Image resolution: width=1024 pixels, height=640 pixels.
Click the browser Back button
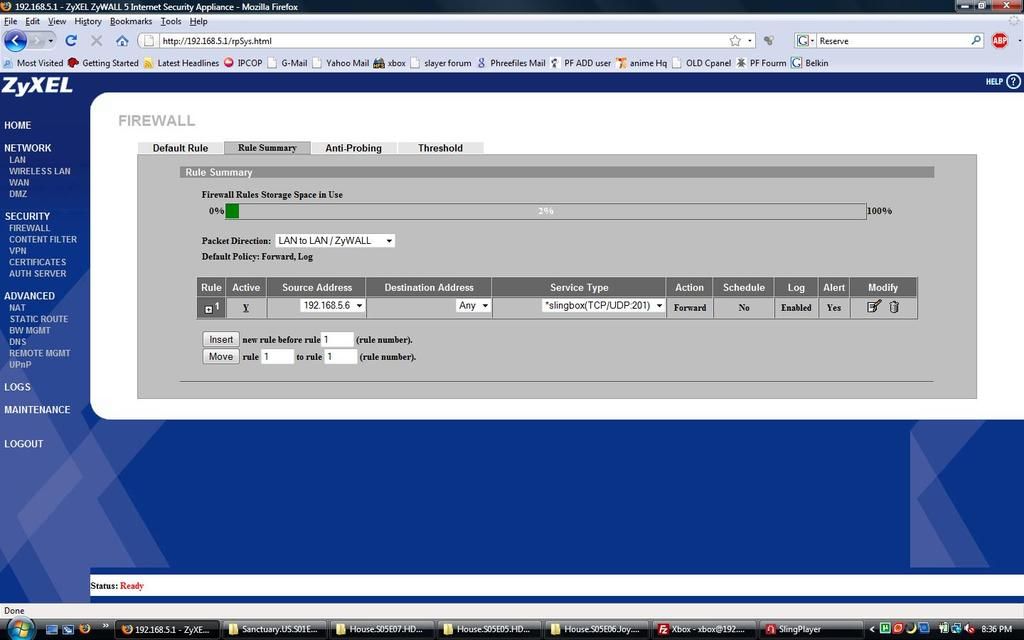(15, 40)
